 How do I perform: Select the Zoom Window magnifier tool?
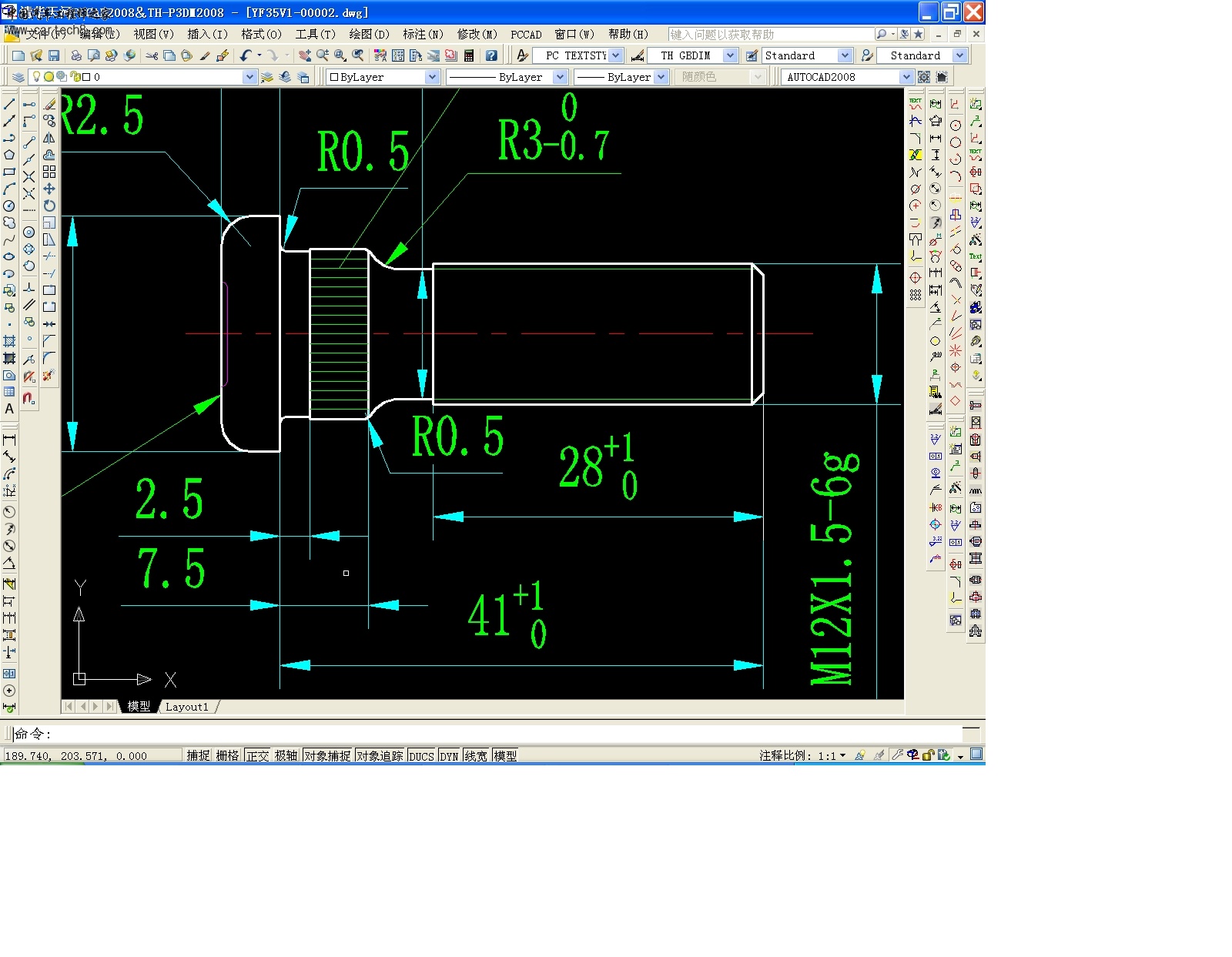[x=340, y=55]
